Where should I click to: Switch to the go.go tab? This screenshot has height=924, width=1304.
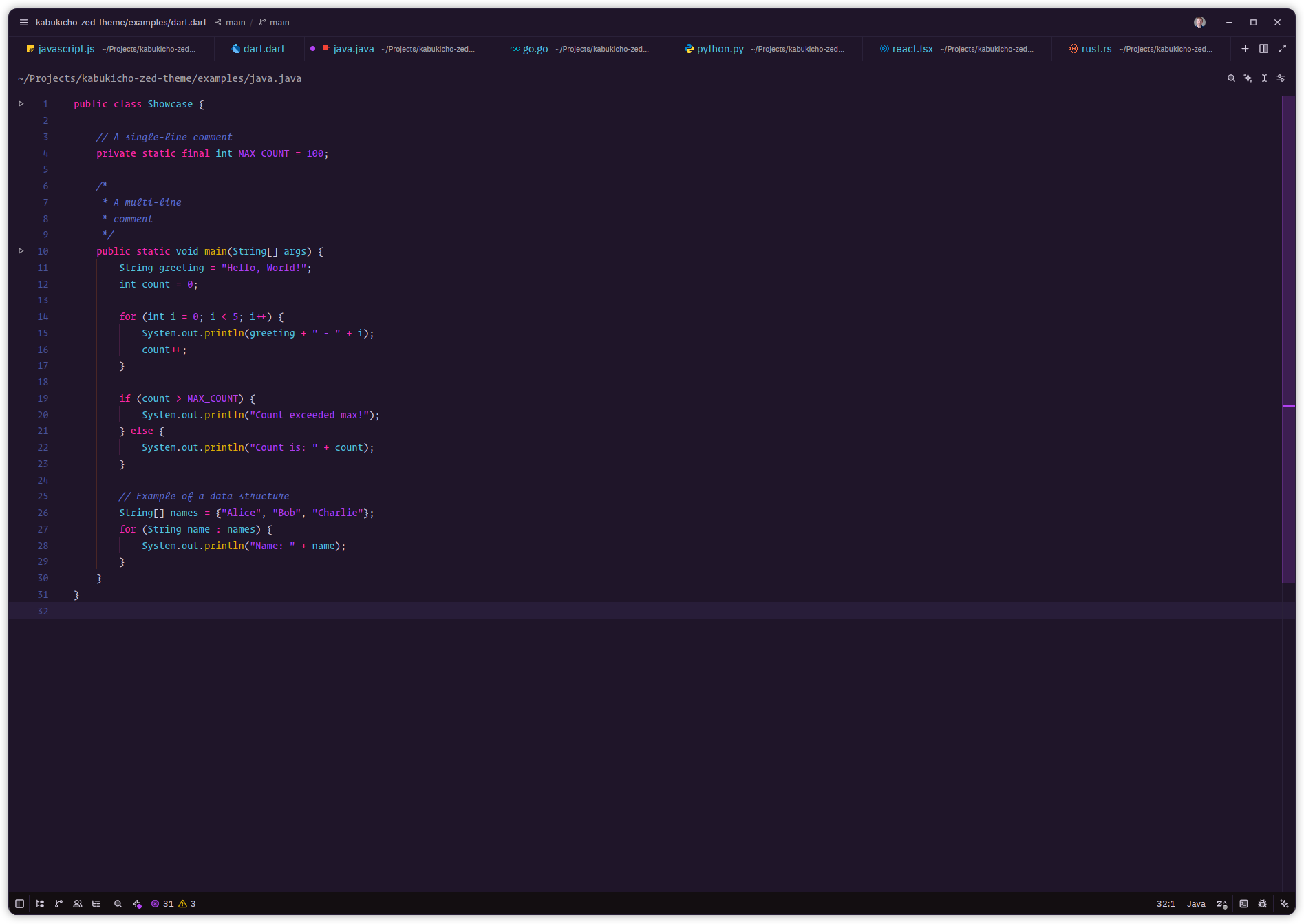[580, 49]
